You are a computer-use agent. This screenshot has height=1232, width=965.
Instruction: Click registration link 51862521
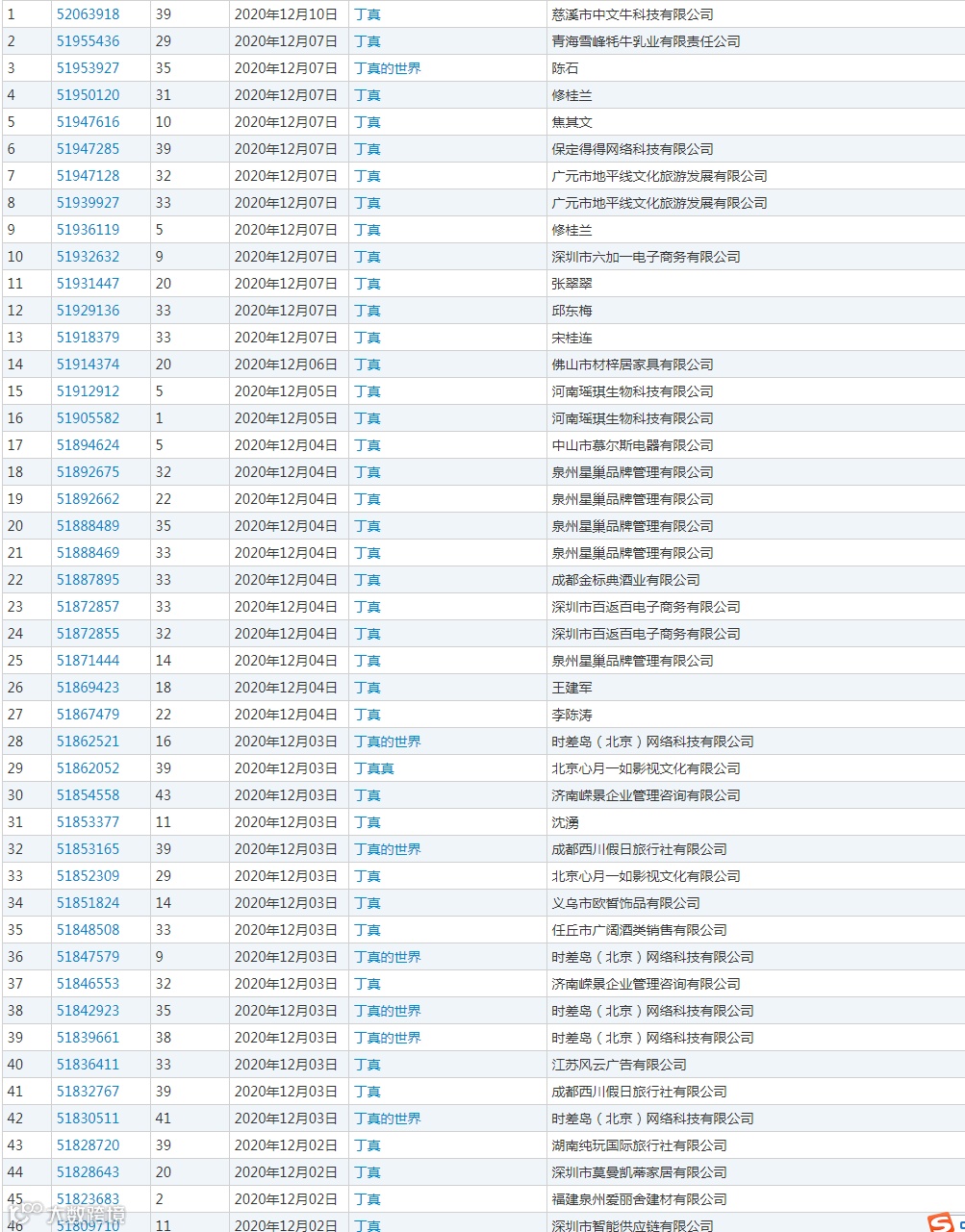coord(89,742)
